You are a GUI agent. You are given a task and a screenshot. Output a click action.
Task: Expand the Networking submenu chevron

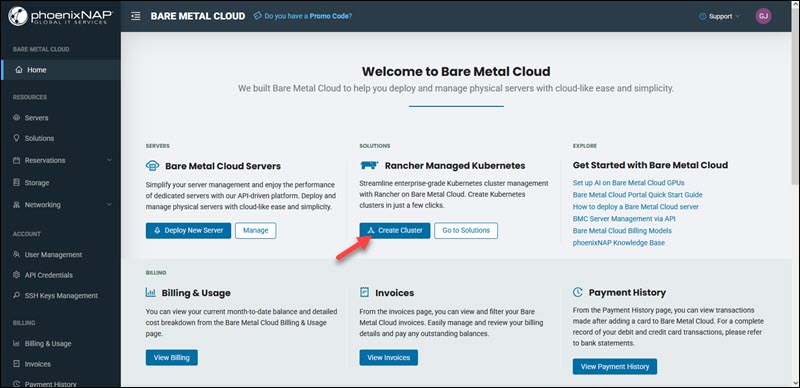pyautogui.click(x=109, y=205)
